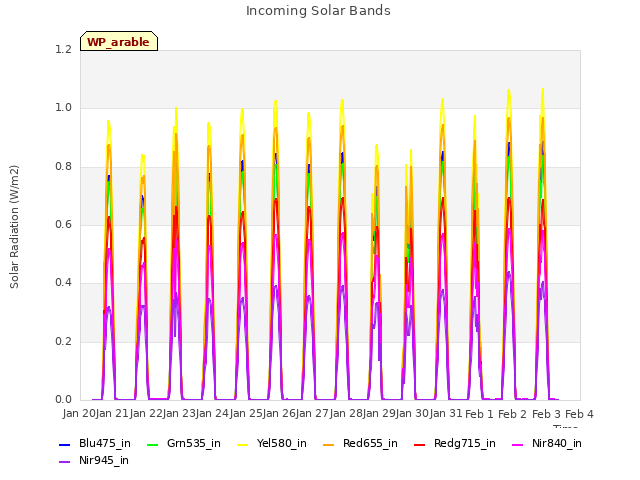Click the 0.6 y-axis tick label
The height and width of the screenshot is (480, 640).
64,225
